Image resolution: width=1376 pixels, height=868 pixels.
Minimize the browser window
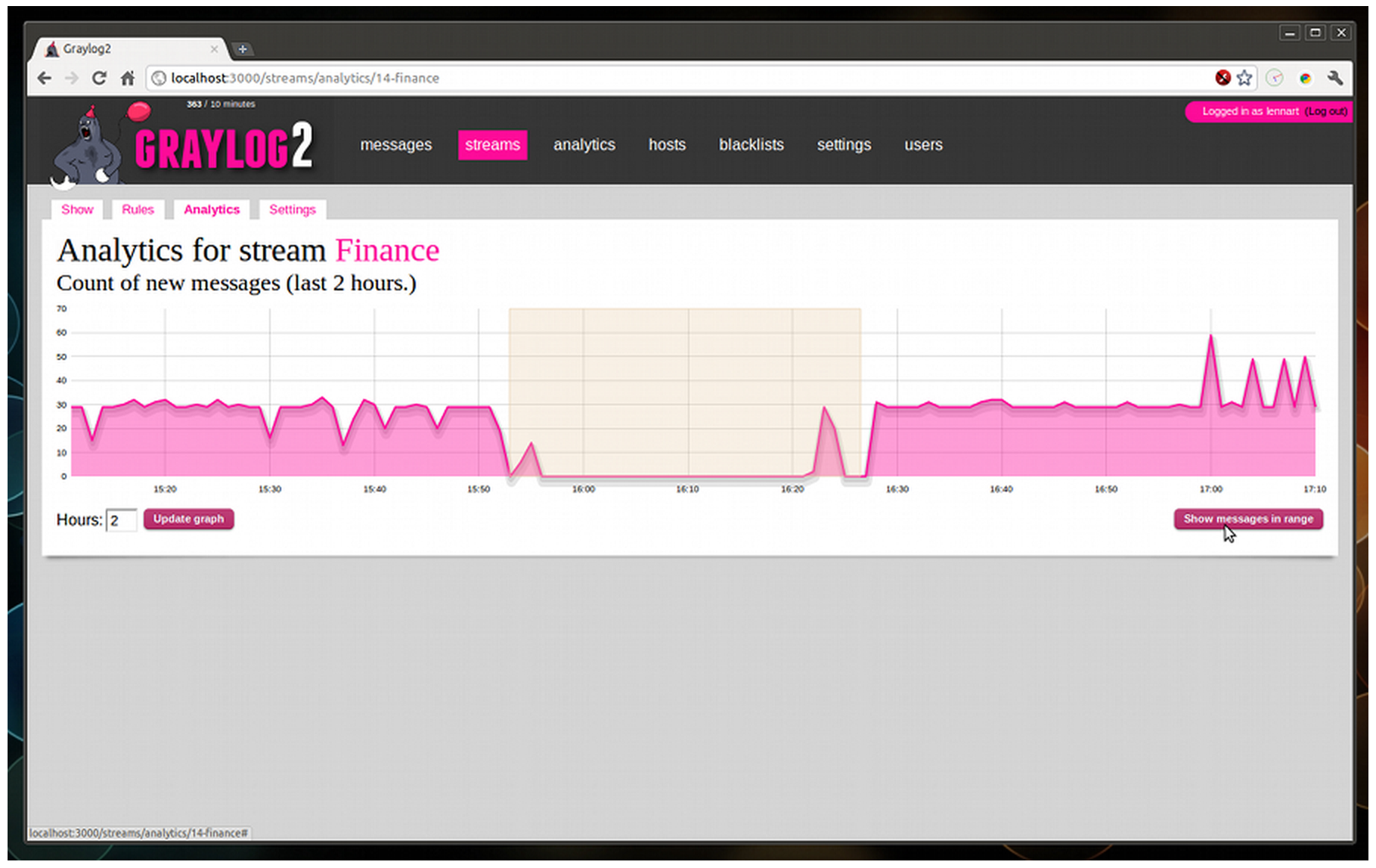click(x=1290, y=33)
